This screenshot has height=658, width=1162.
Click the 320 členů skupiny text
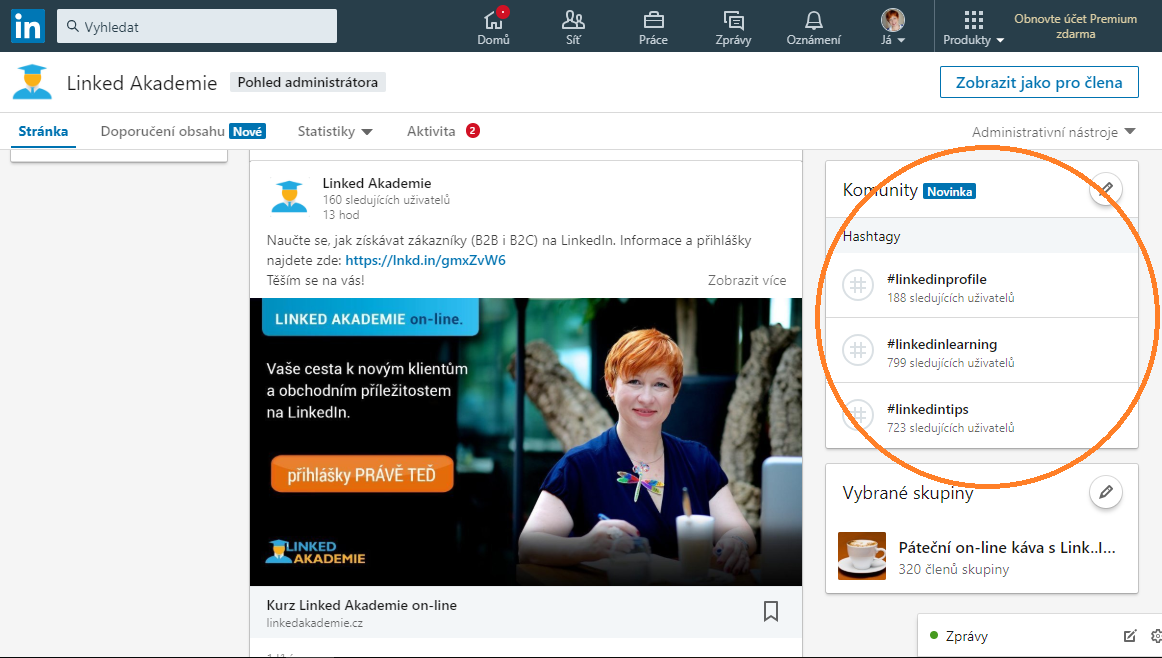pyautogui.click(x=954, y=569)
